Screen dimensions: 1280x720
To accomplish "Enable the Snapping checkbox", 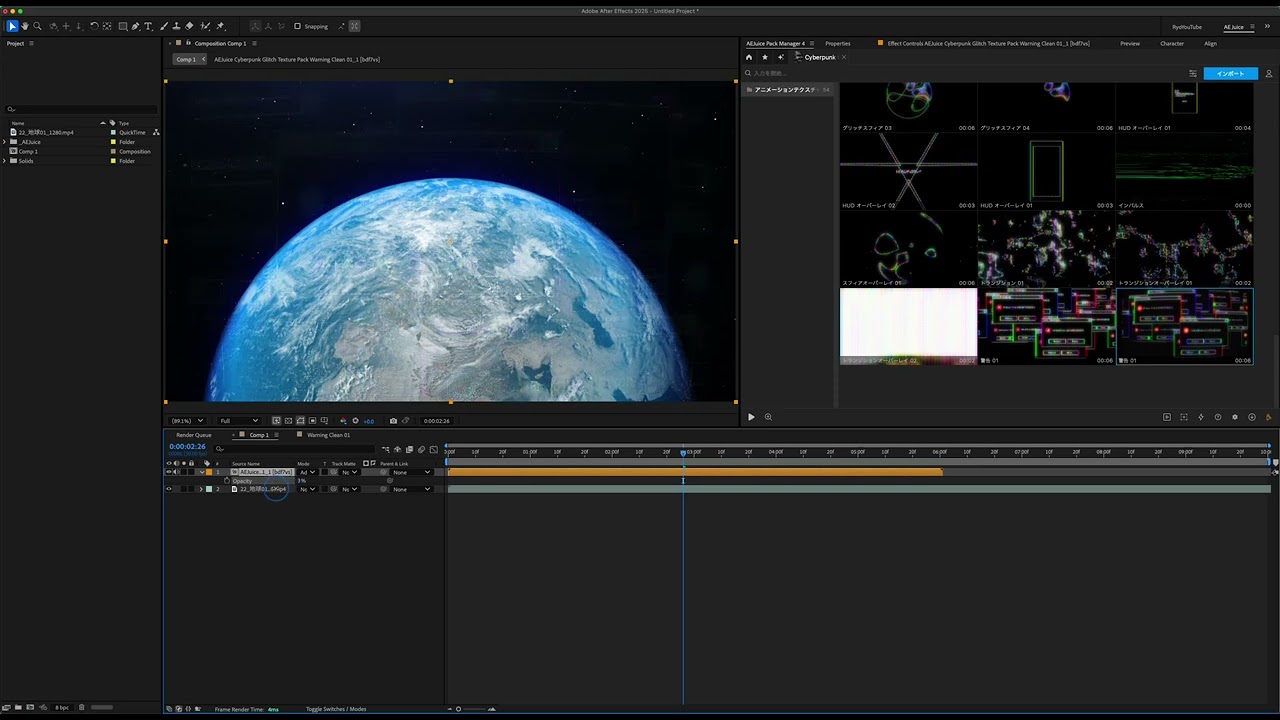I will 297,26.
